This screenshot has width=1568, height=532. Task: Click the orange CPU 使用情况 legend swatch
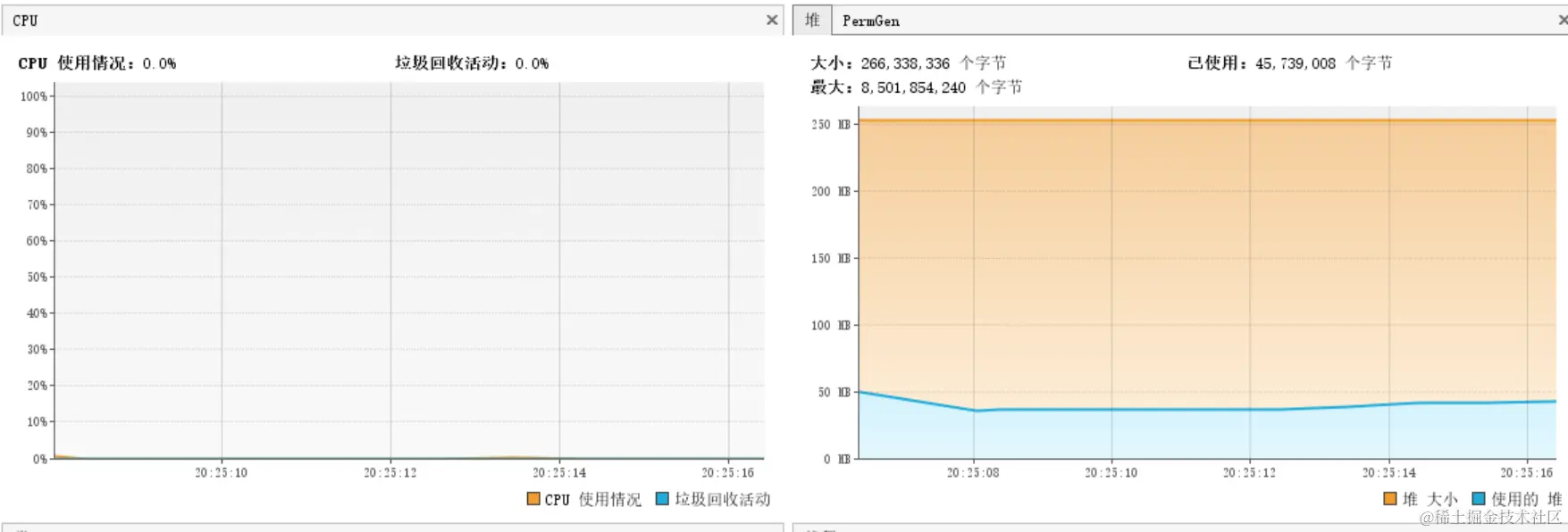coord(533,499)
